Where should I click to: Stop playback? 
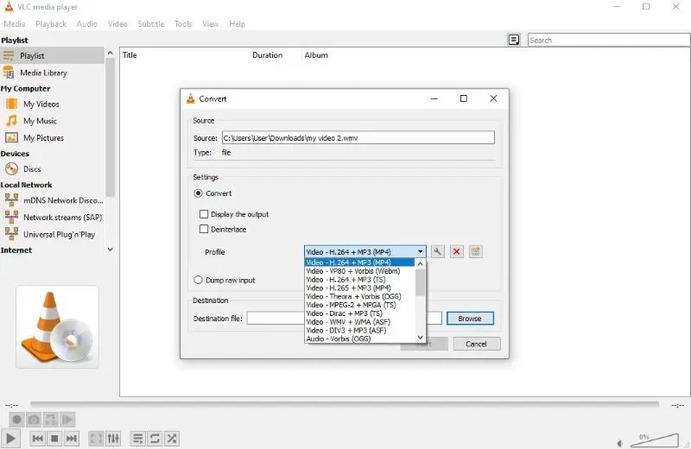(55, 438)
